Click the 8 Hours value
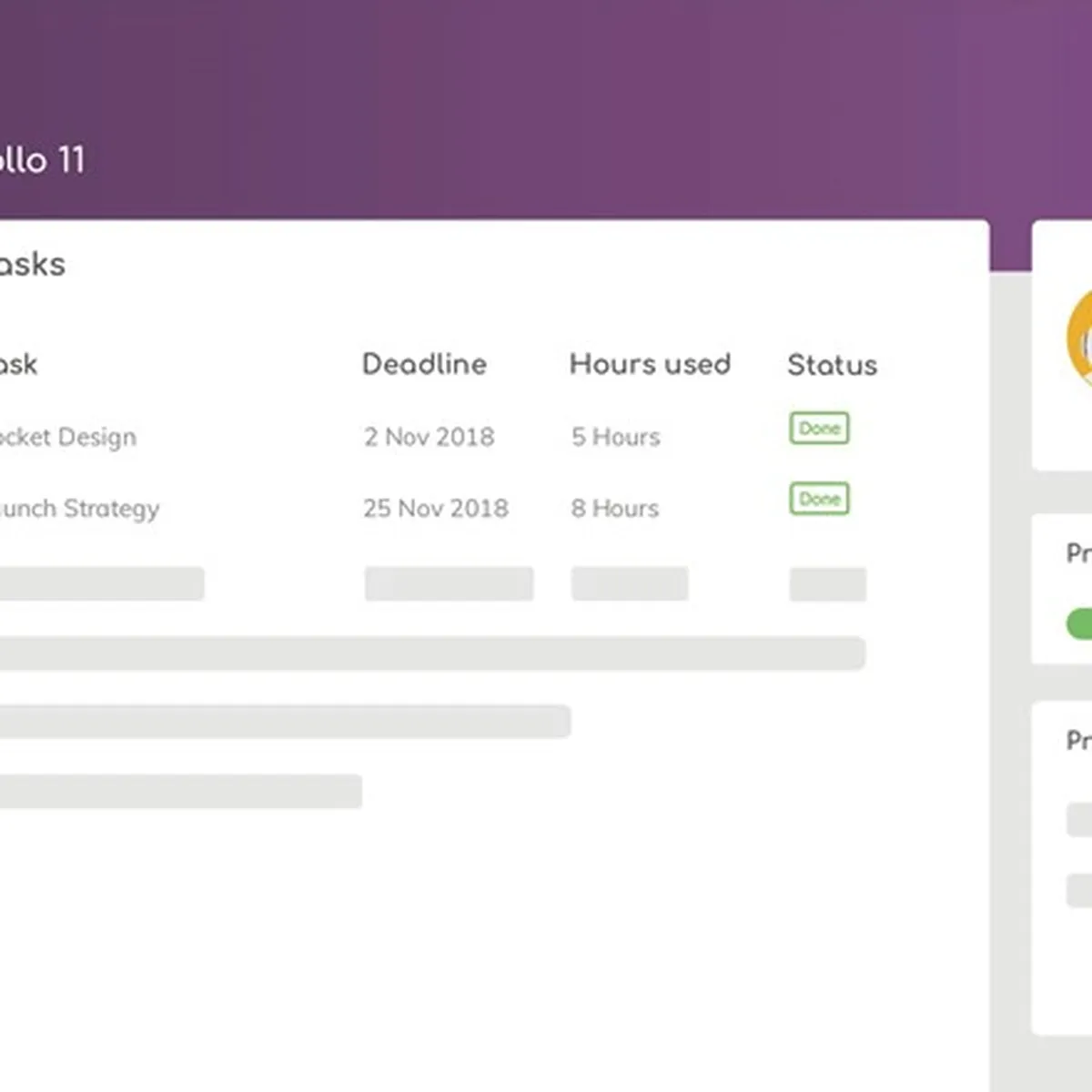Viewport: 1092px width, 1092px height. click(615, 508)
